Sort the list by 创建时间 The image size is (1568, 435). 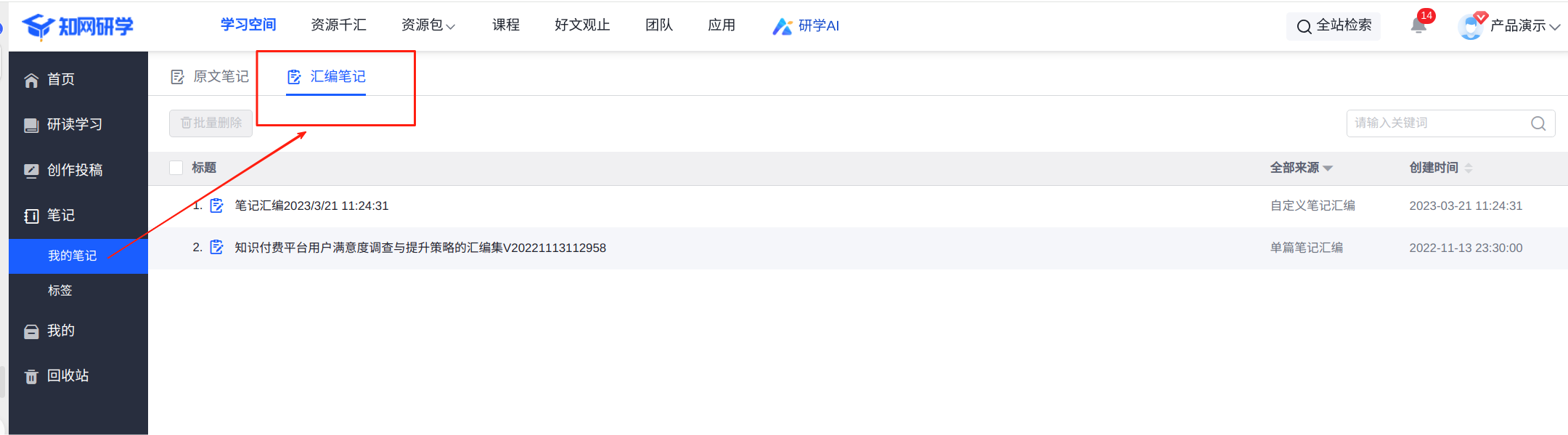pyautogui.click(x=1440, y=168)
